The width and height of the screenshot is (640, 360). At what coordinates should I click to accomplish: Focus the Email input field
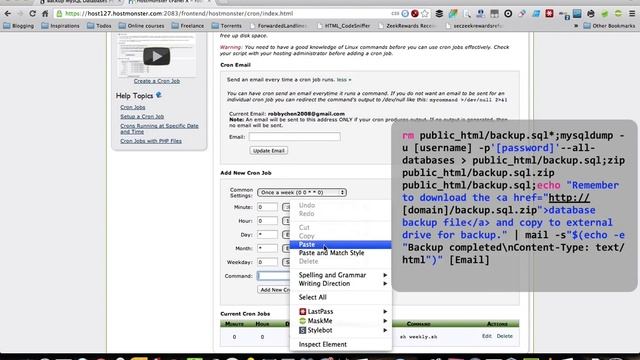tap(295, 137)
